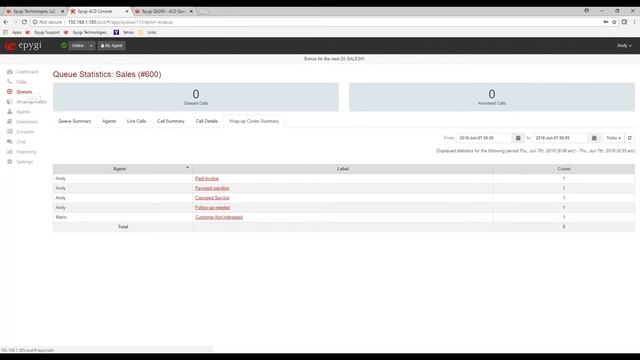
Task: Click the Count column header
Action: [564, 169]
